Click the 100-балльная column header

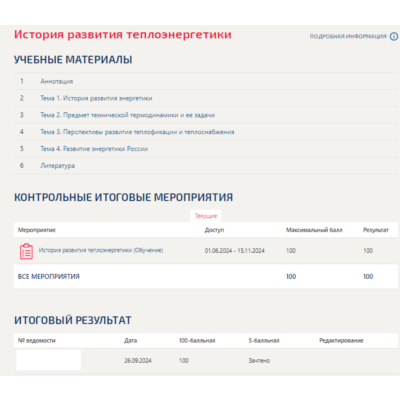(197, 341)
